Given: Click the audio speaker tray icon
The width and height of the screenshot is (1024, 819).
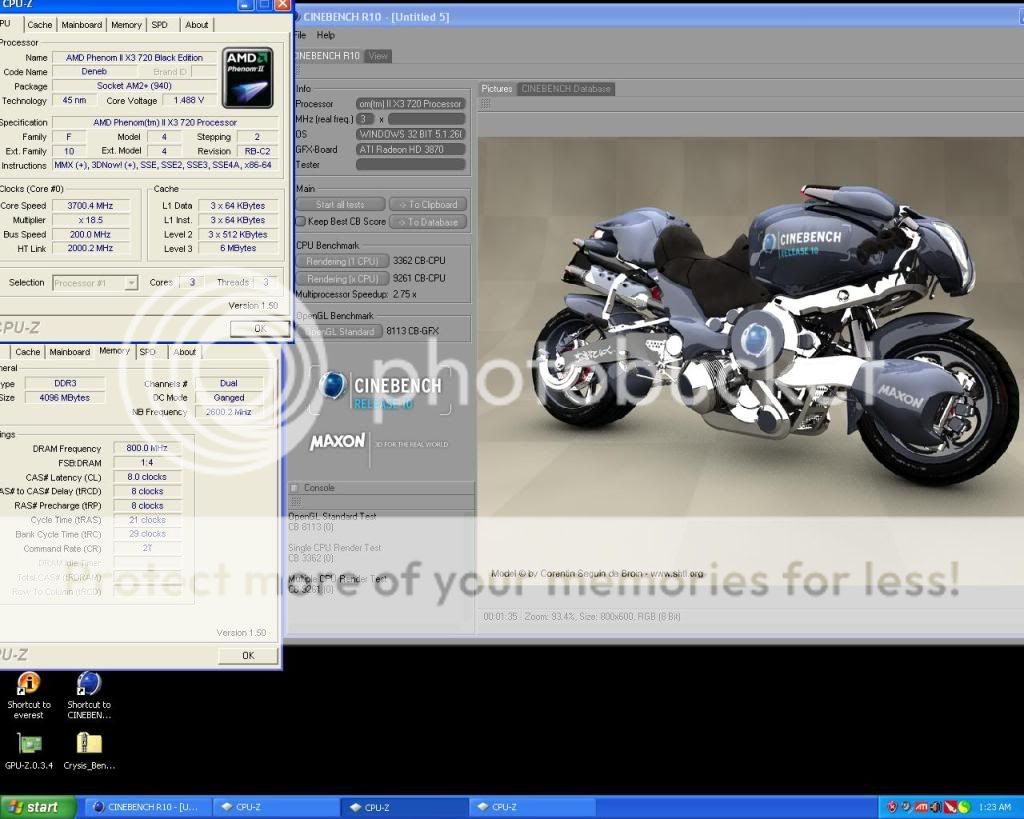Looking at the screenshot, I should (936, 807).
